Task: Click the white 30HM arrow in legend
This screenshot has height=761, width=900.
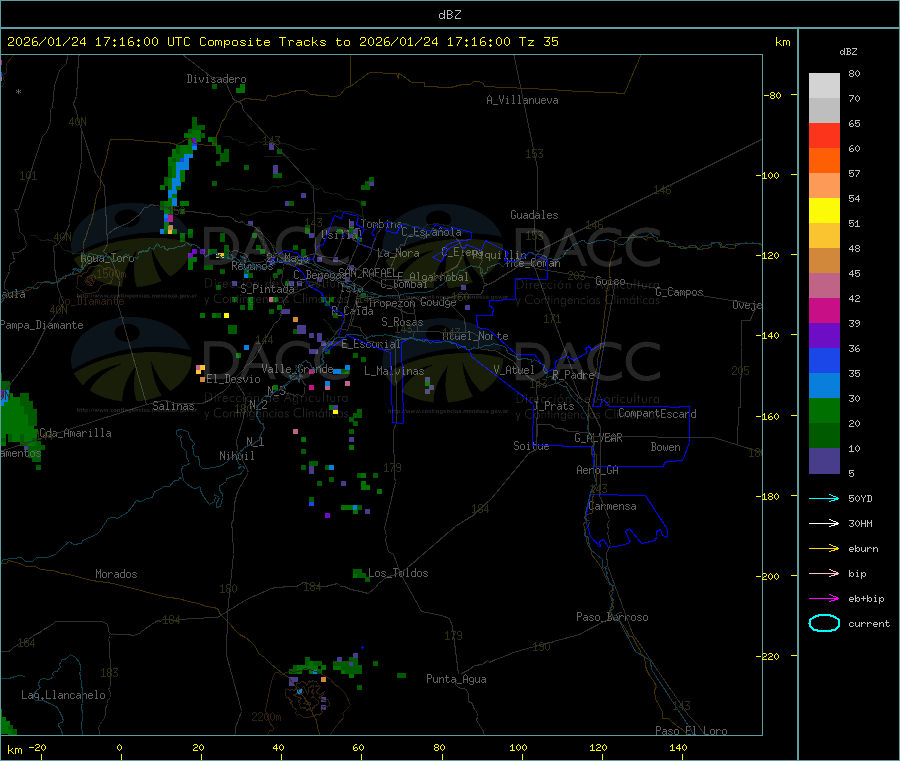Action: tap(824, 523)
